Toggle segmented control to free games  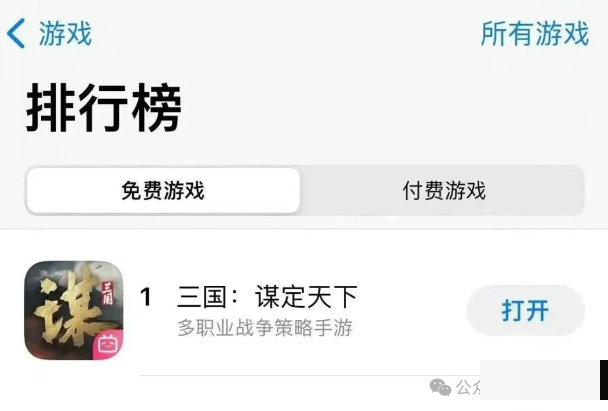163,190
